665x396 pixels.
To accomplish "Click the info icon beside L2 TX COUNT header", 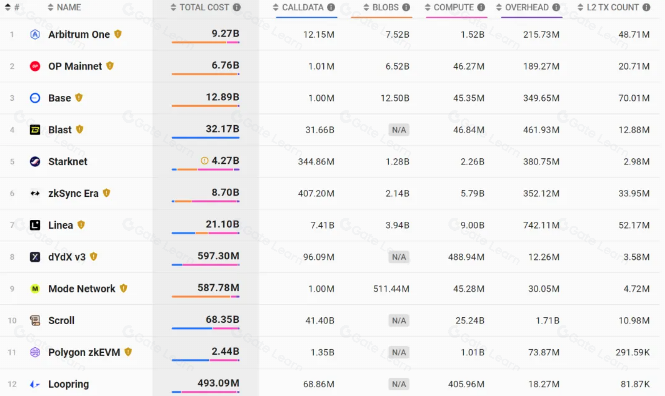I will pos(646,7).
